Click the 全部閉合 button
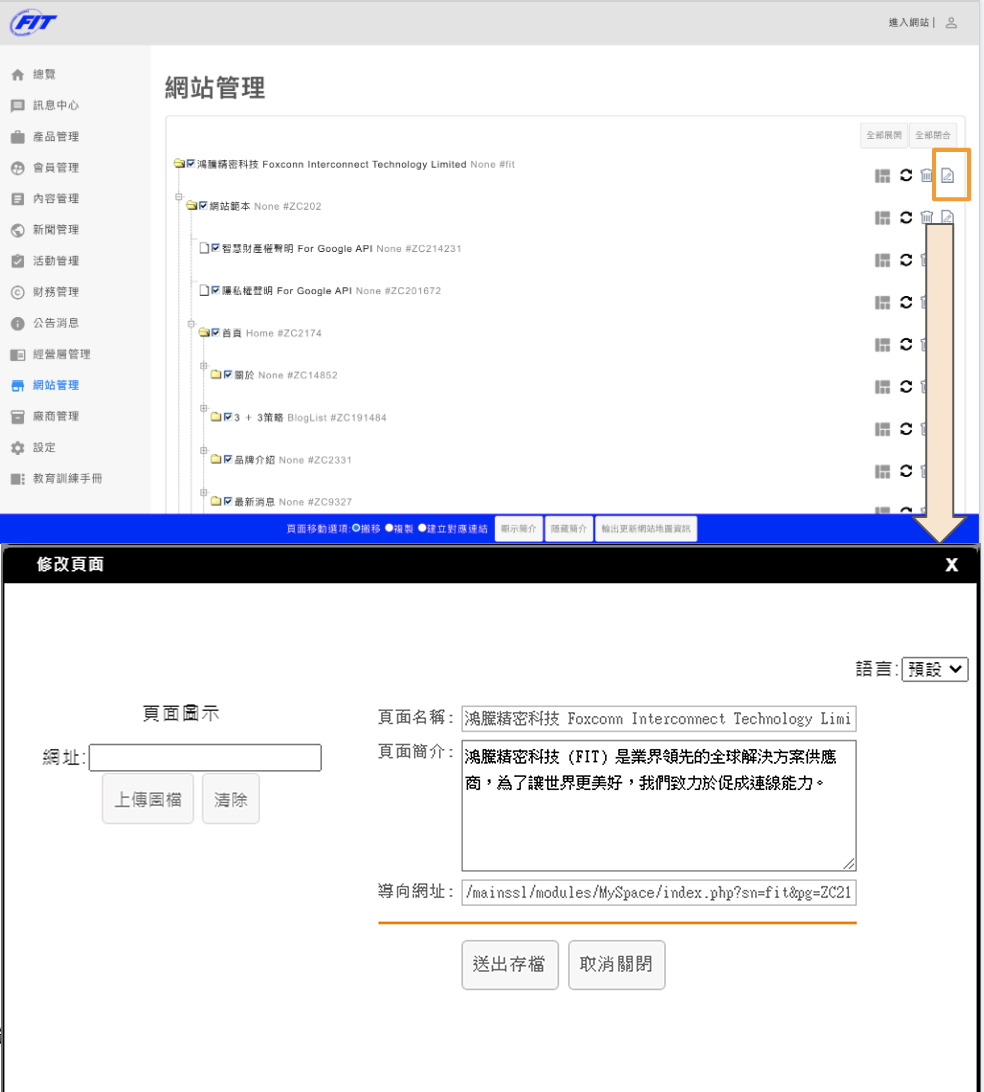This screenshot has width=984, height=1092. 933,135
